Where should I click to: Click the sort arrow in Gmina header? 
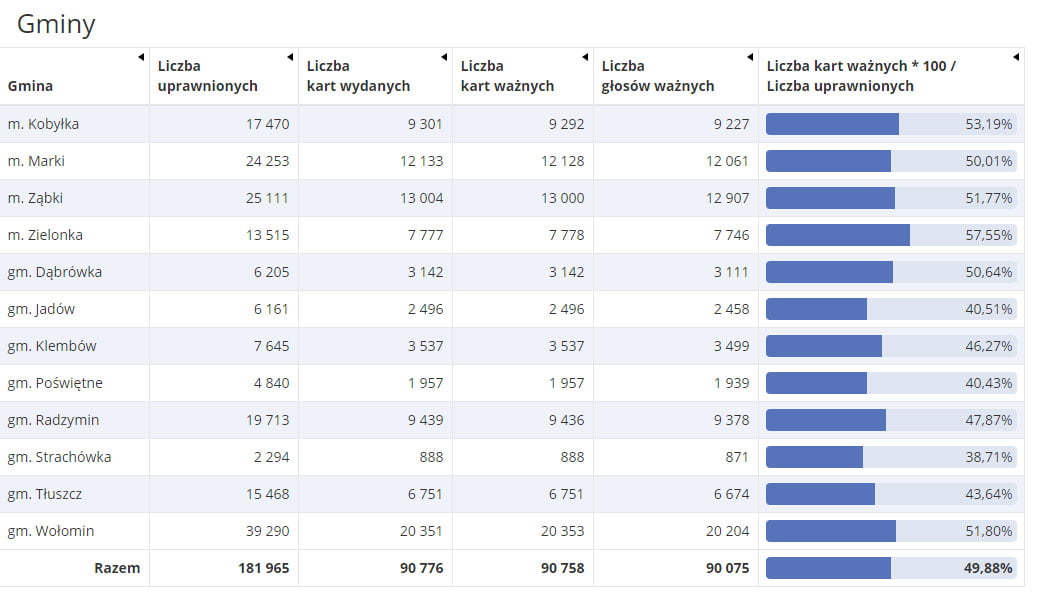[x=141, y=57]
